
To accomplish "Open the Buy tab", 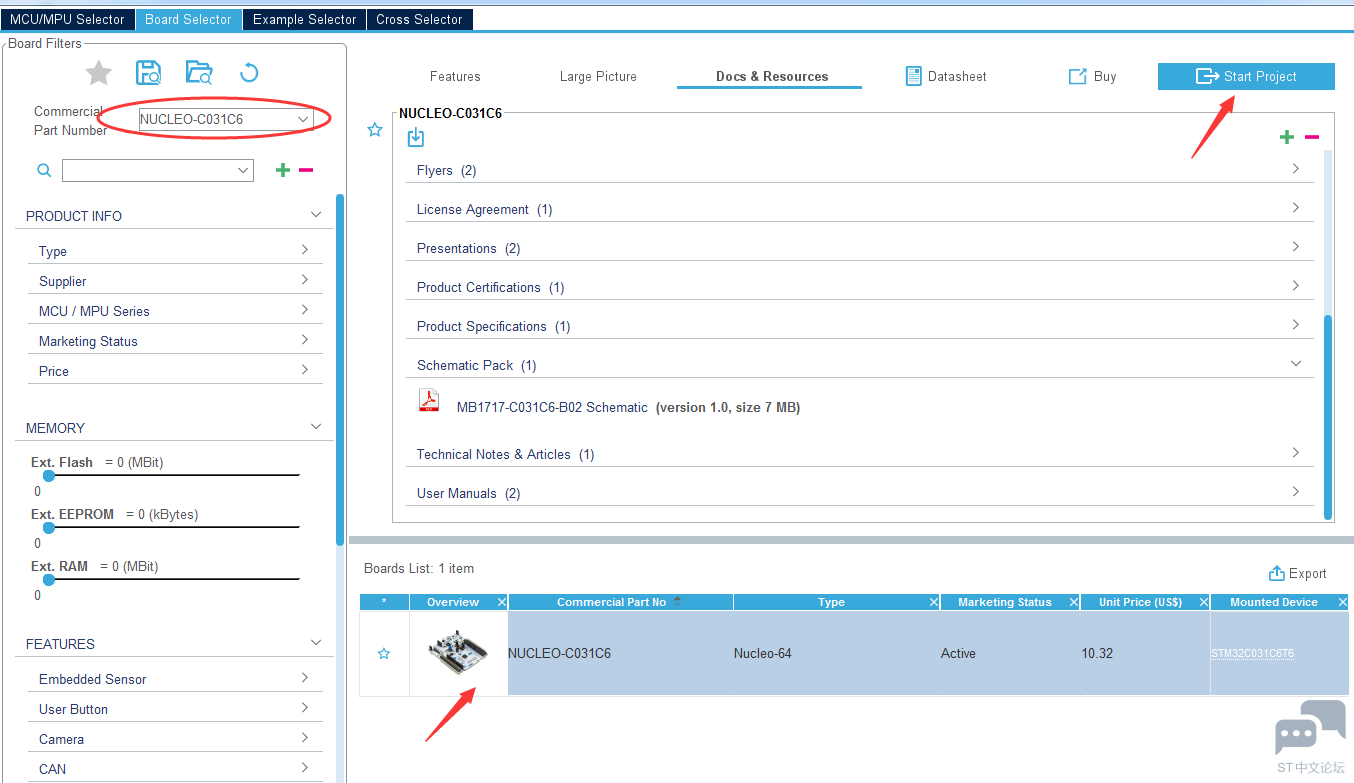I will click(x=1092, y=76).
